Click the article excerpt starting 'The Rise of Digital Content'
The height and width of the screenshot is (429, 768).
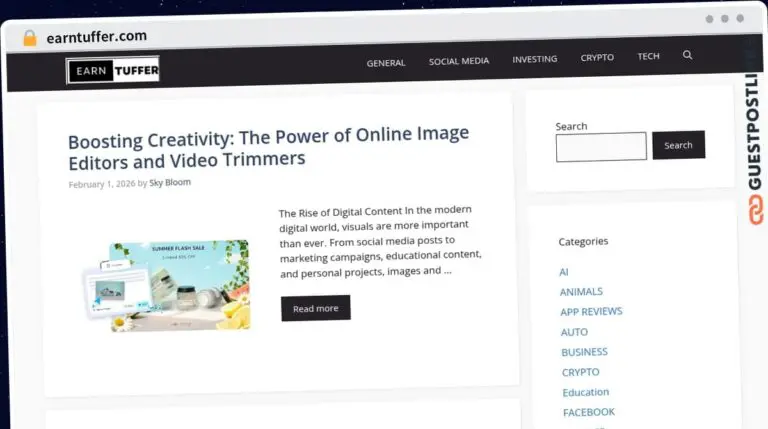pyautogui.click(x=381, y=241)
